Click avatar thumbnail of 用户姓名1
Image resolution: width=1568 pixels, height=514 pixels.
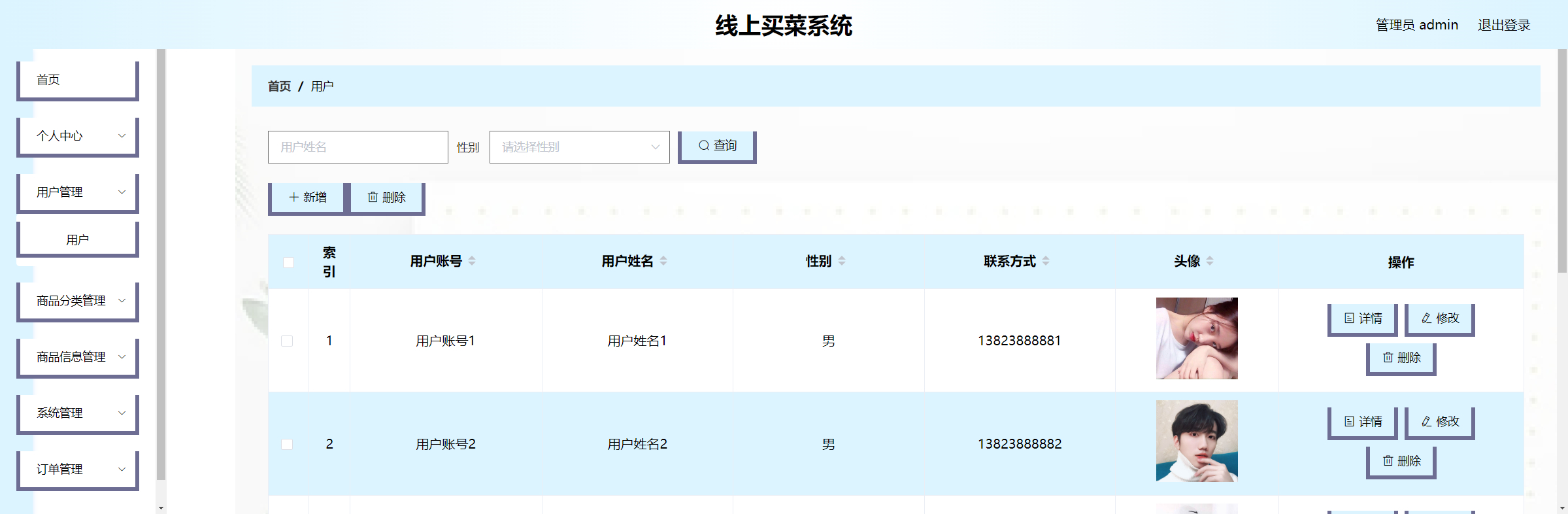click(x=1197, y=338)
